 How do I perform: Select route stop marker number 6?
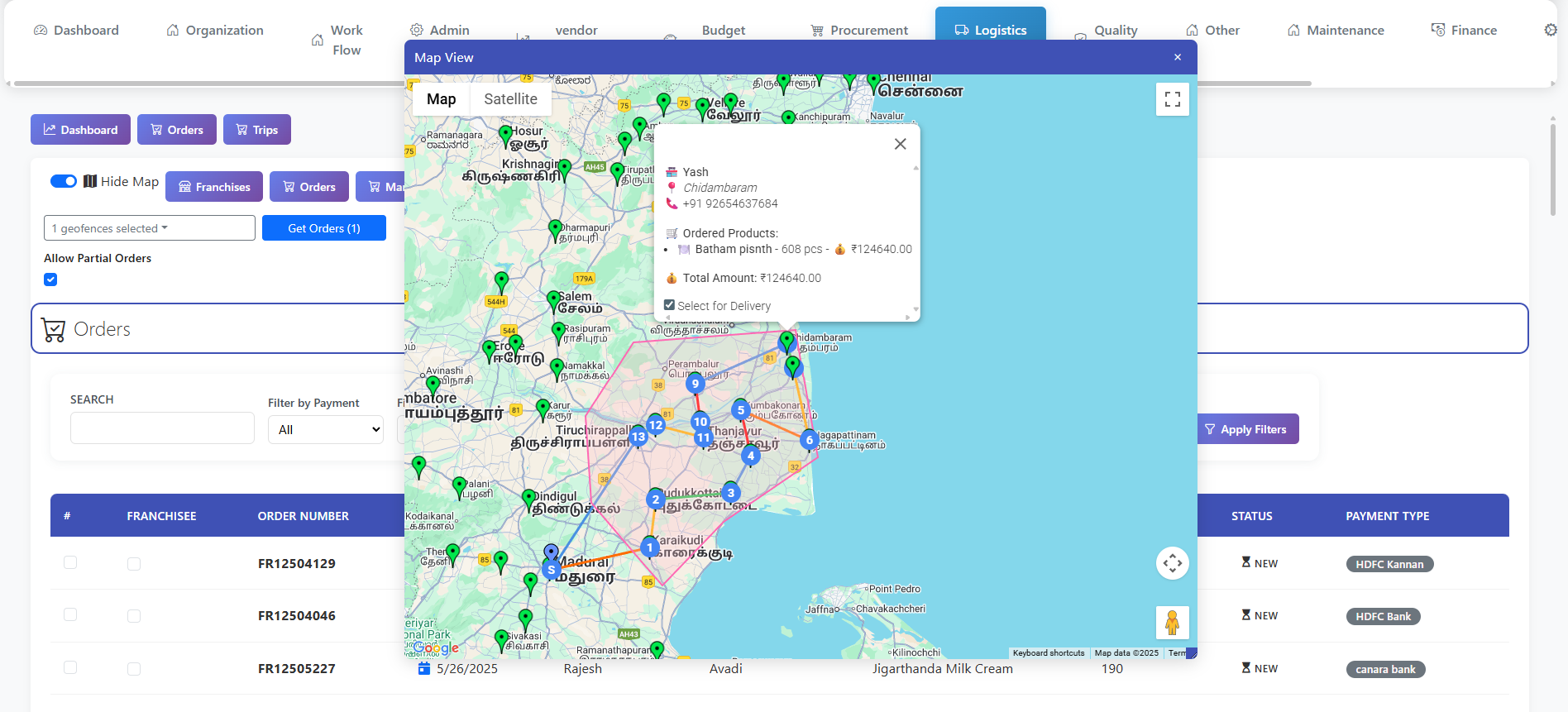(810, 440)
